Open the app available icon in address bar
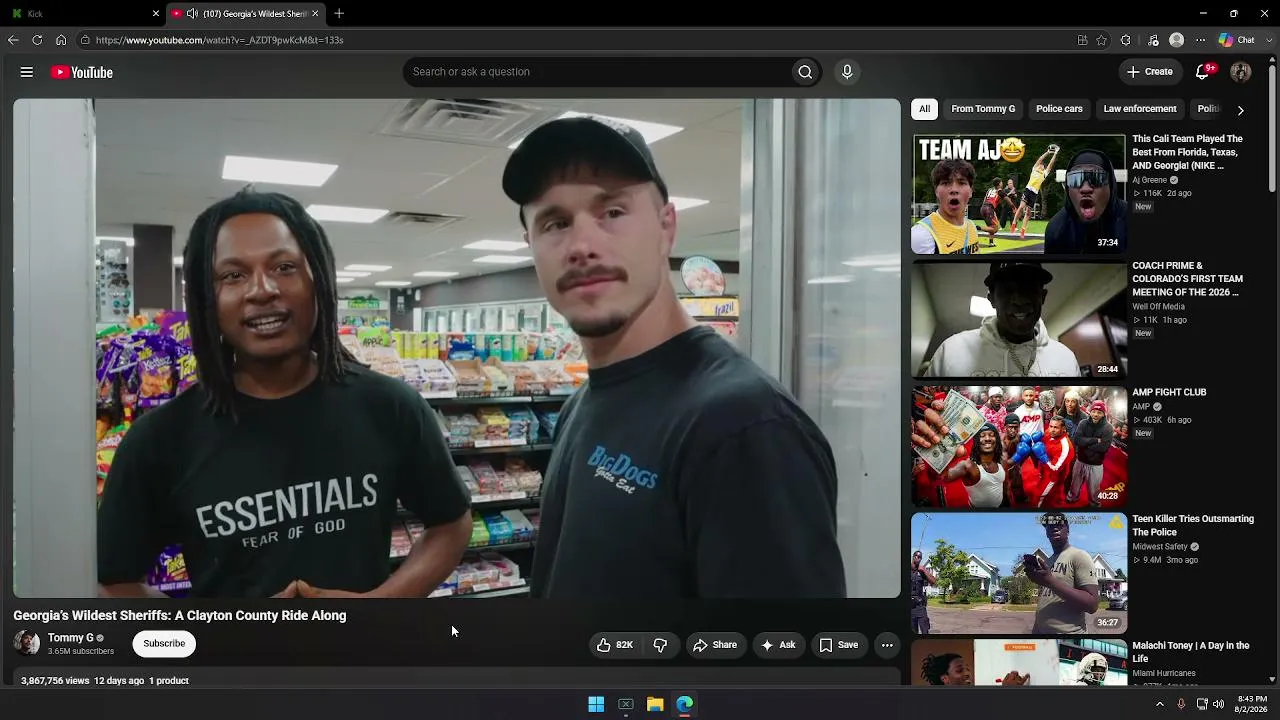This screenshot has height=720, width=1280. pyautogui.click(x=1082, y=40)
